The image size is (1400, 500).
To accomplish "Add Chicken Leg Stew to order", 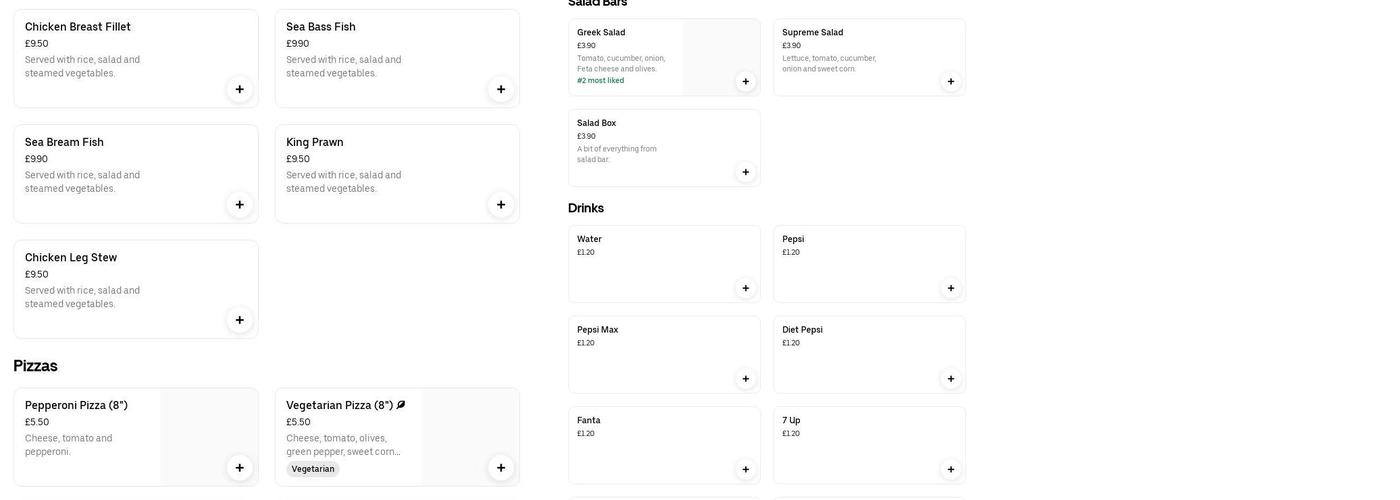I will [240, 320].
